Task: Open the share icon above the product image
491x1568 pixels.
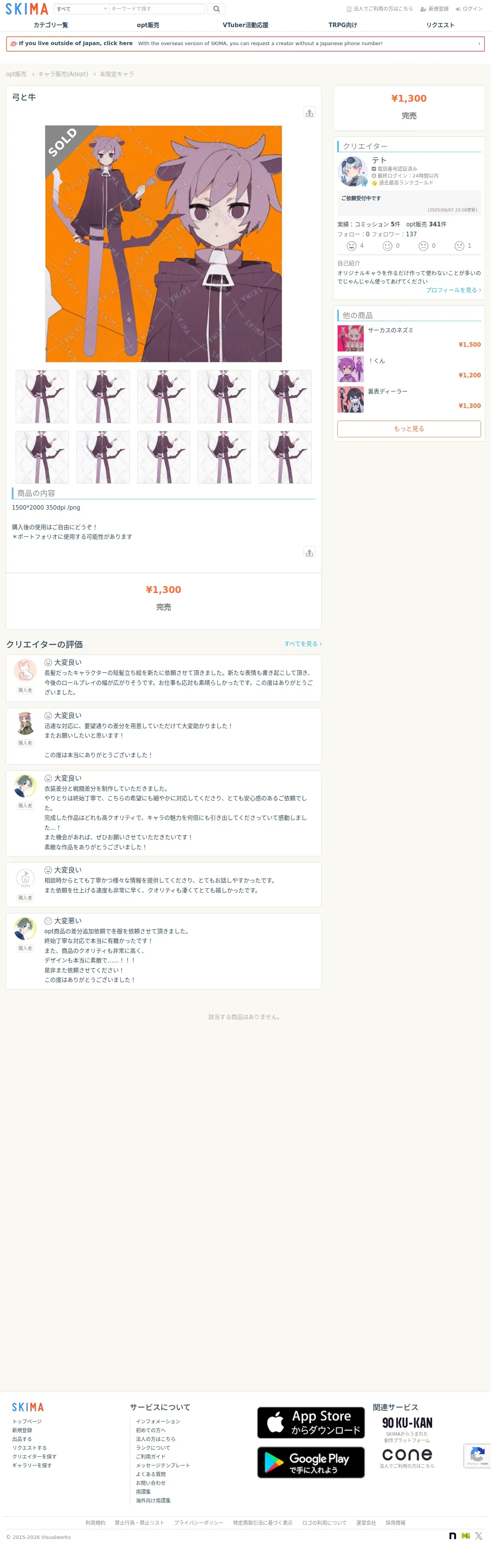Action: point(309,113)
